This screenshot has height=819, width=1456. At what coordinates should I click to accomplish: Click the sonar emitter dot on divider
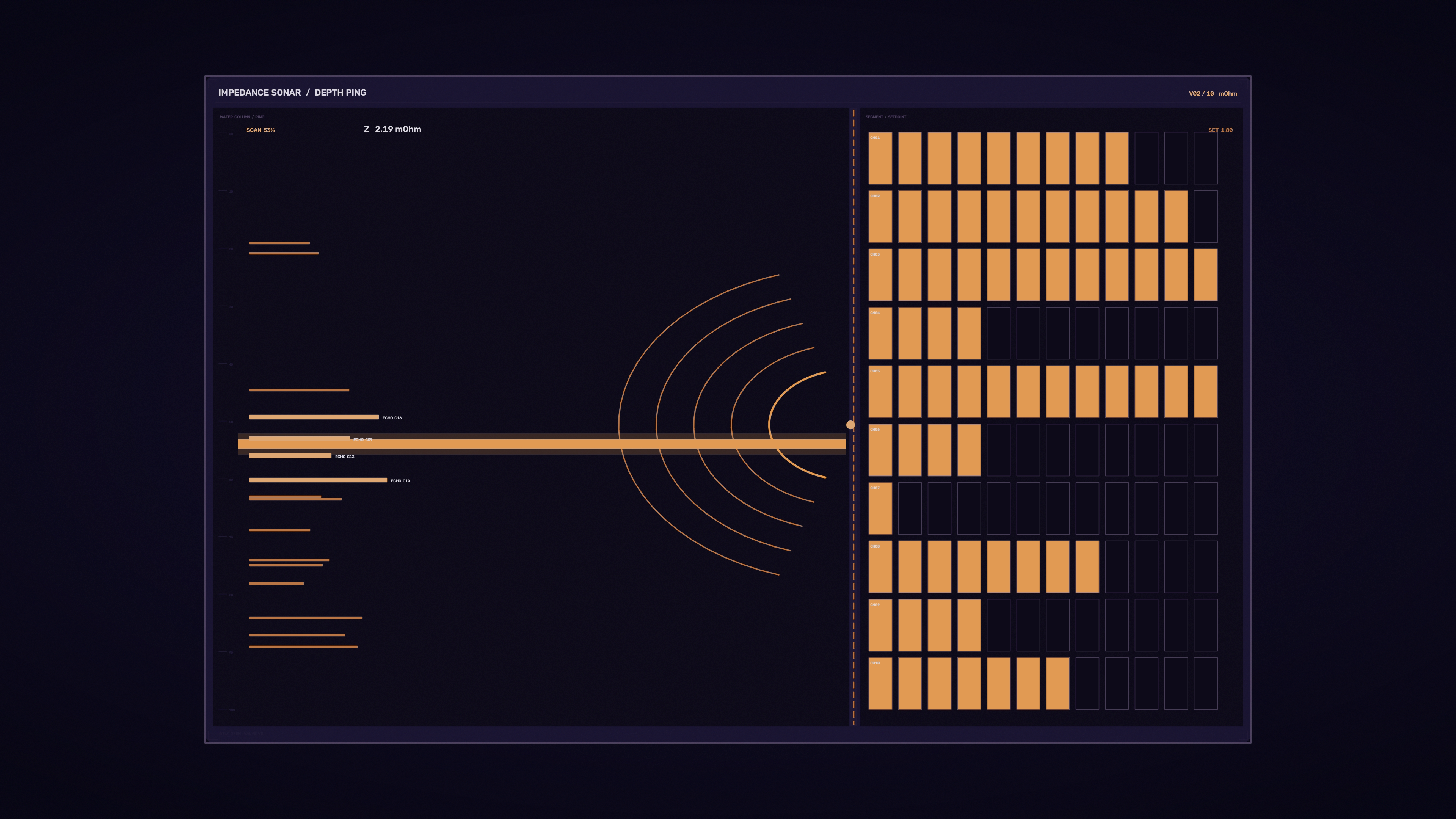(x=850, y=425)
